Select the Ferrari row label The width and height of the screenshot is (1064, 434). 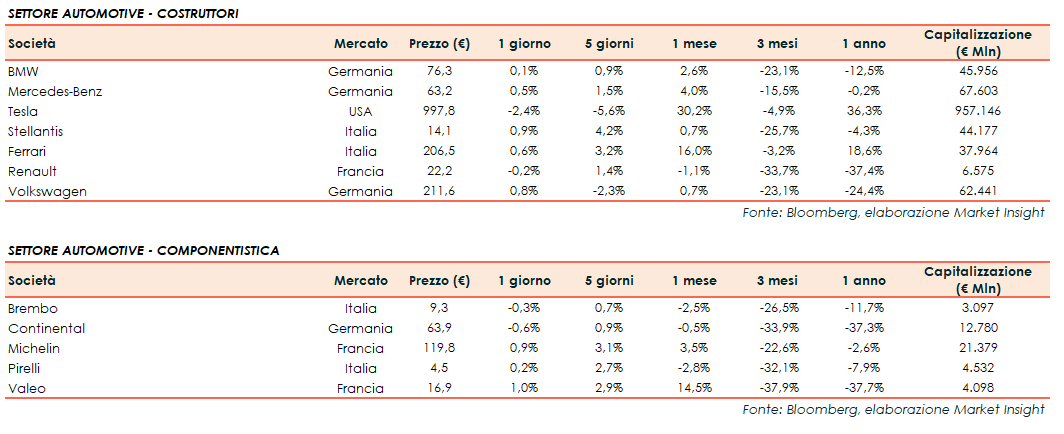[x=26, y=151]
